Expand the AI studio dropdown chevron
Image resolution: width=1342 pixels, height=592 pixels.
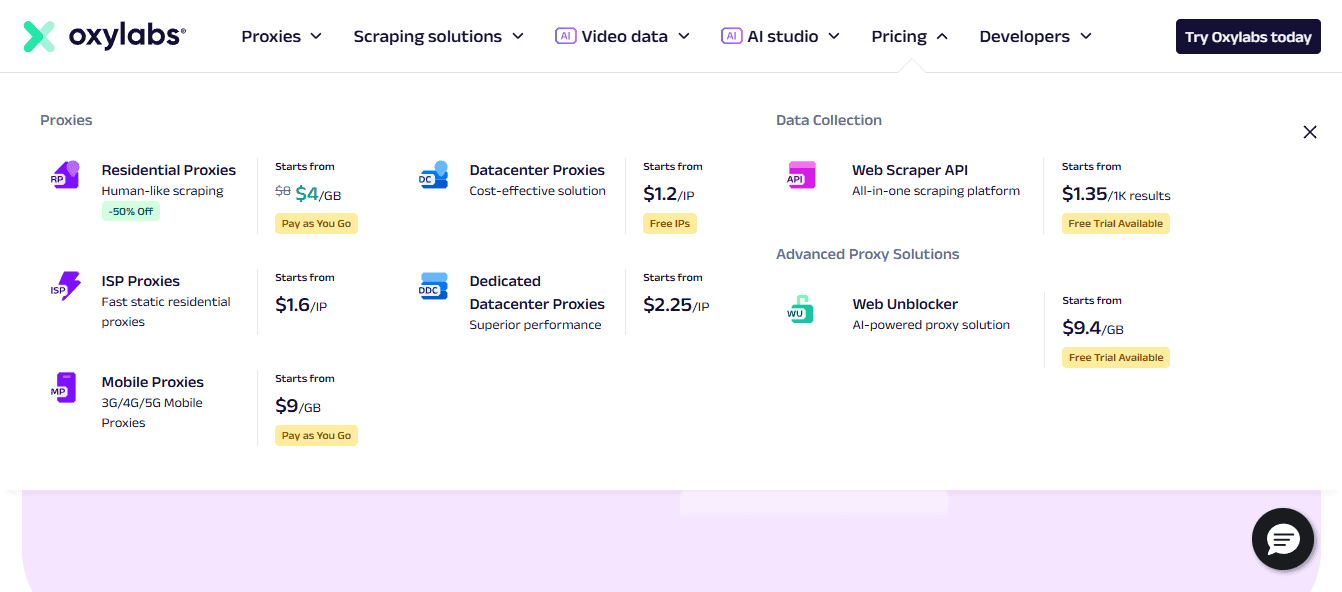834,36
